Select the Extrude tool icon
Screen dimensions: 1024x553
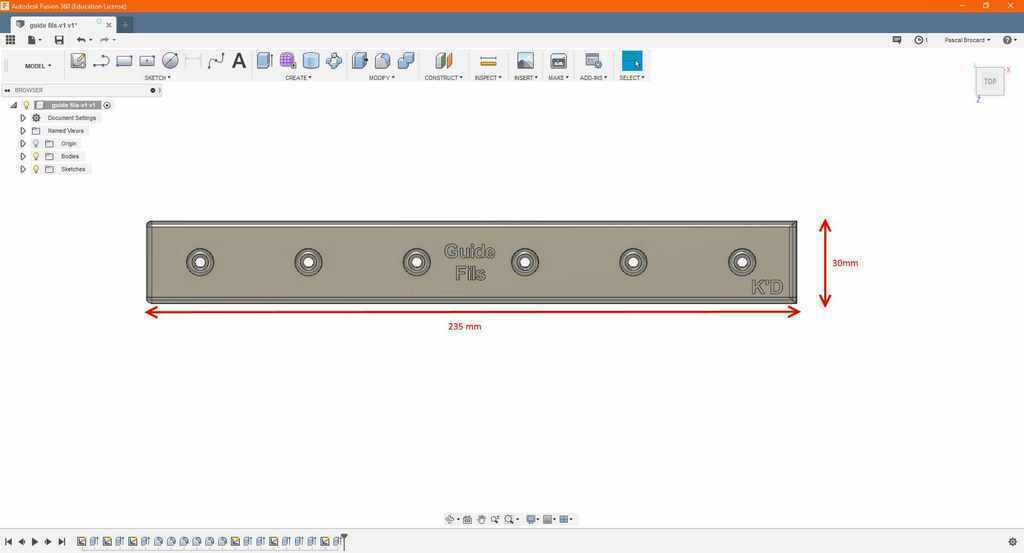click(264, 61)
